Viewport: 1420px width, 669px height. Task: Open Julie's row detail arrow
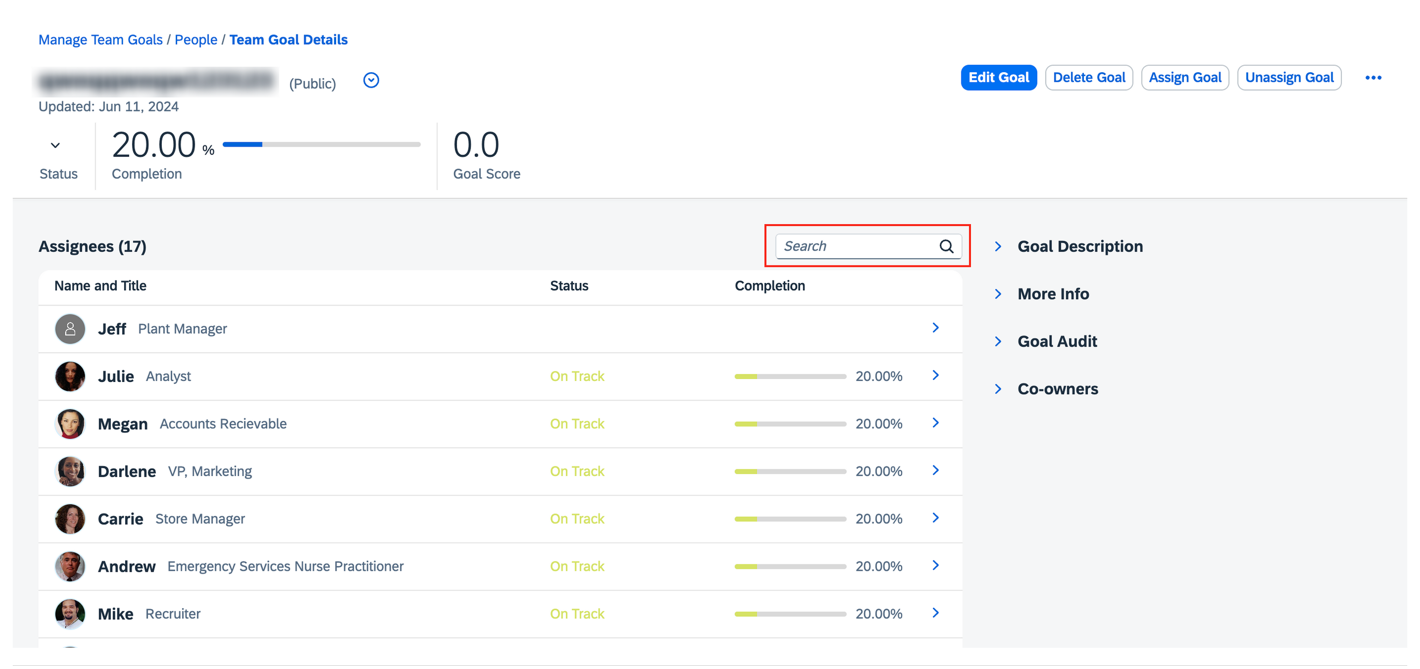[x=936, y=376]
